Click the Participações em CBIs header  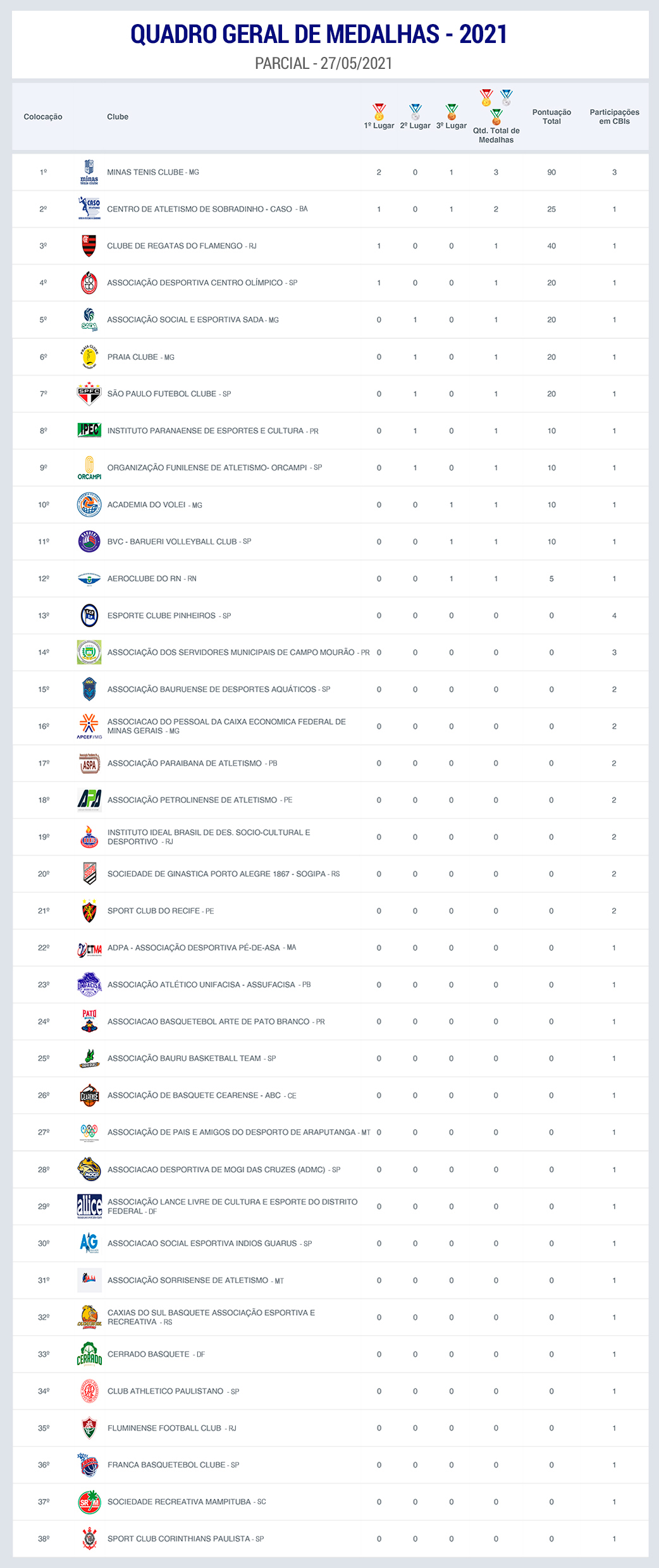pyautogui.click(x=614, y=116)
